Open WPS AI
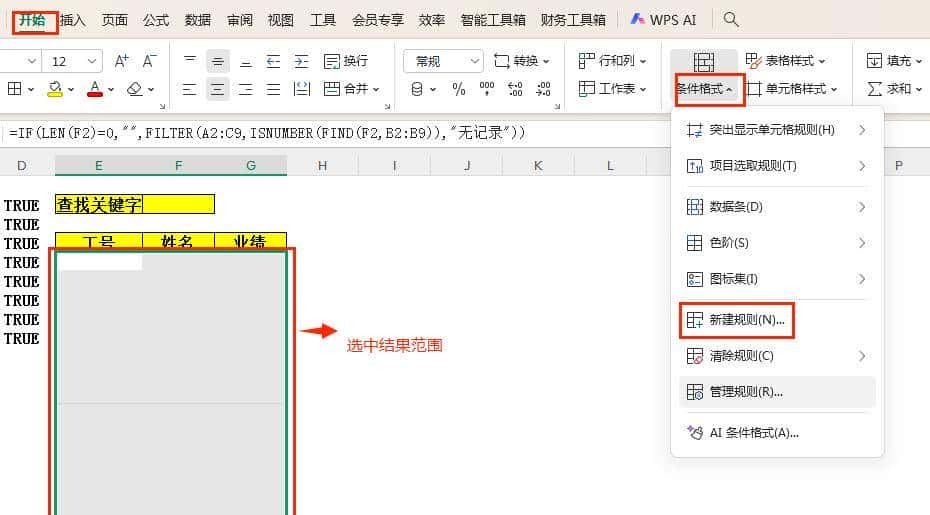930x515 pixels. 663,20
